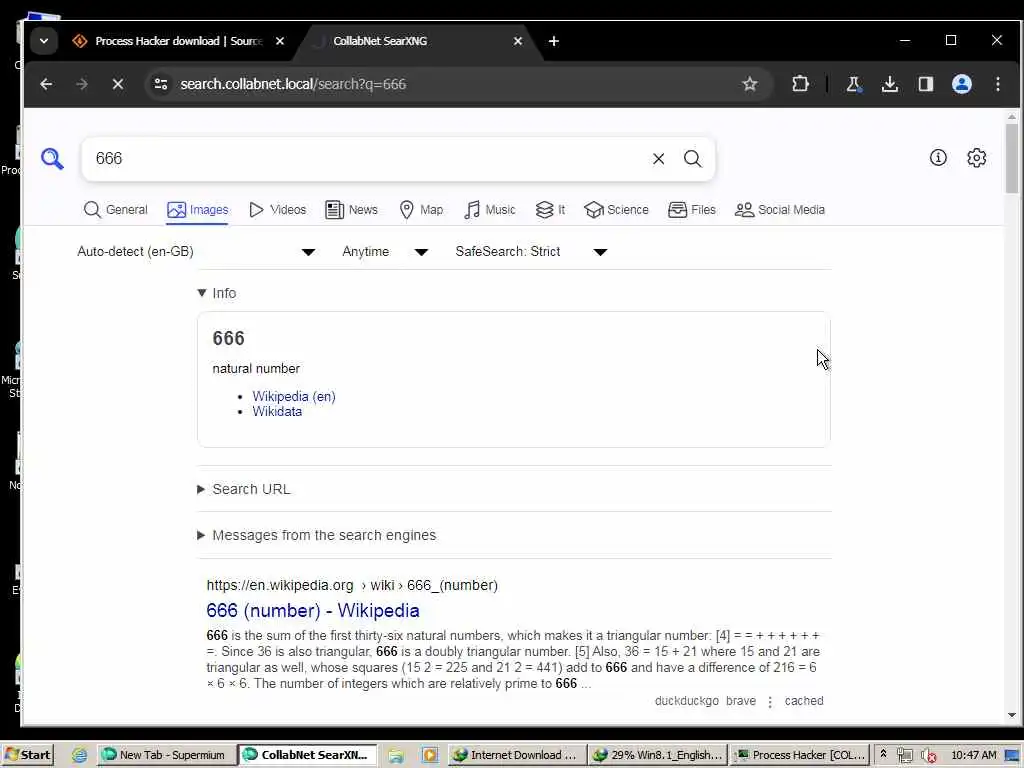Open the SafeSearch: Strict dropdown
Screen dimensions: 1024x768
[531, 252]
